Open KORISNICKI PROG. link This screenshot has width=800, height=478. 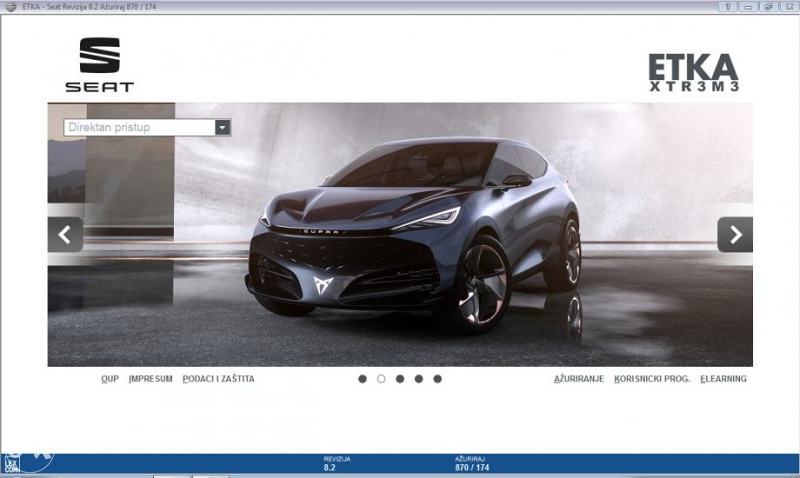(652, 379)
